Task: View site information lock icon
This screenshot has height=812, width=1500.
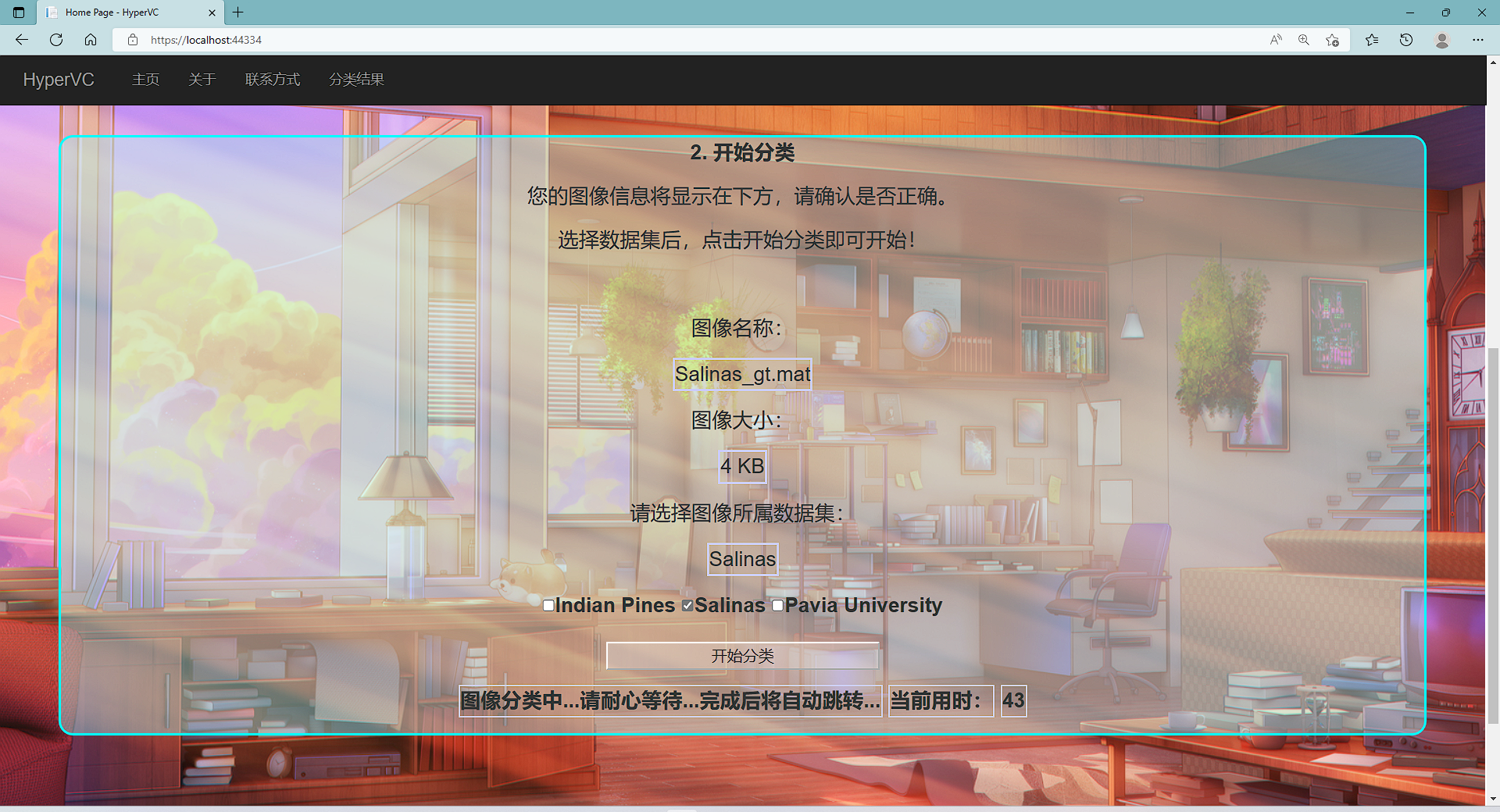Action: [x=133, y=40]
